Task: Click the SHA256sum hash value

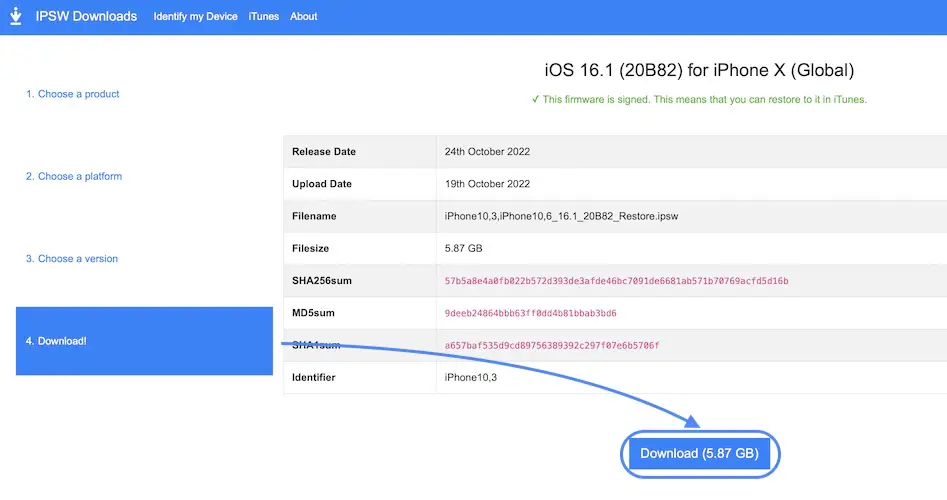Action: 616,281
